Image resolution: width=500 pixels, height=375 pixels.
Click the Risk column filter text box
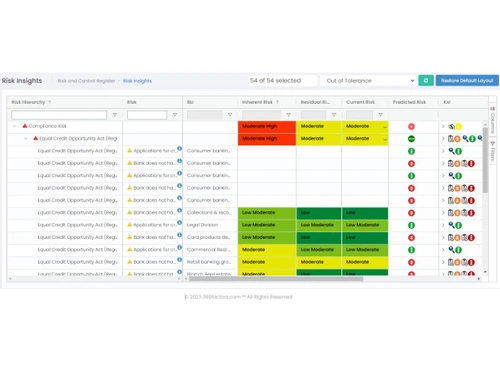[147, 115]
